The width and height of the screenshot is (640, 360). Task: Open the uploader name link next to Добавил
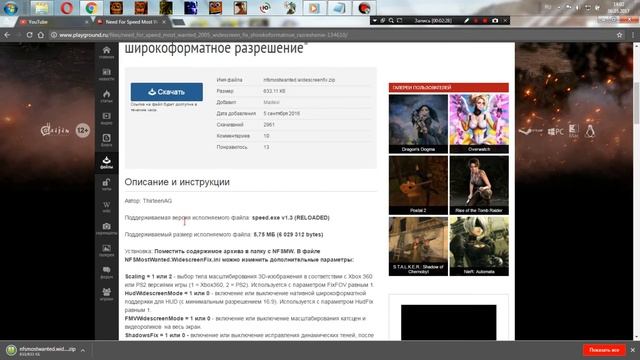click(x=271, y=102)
